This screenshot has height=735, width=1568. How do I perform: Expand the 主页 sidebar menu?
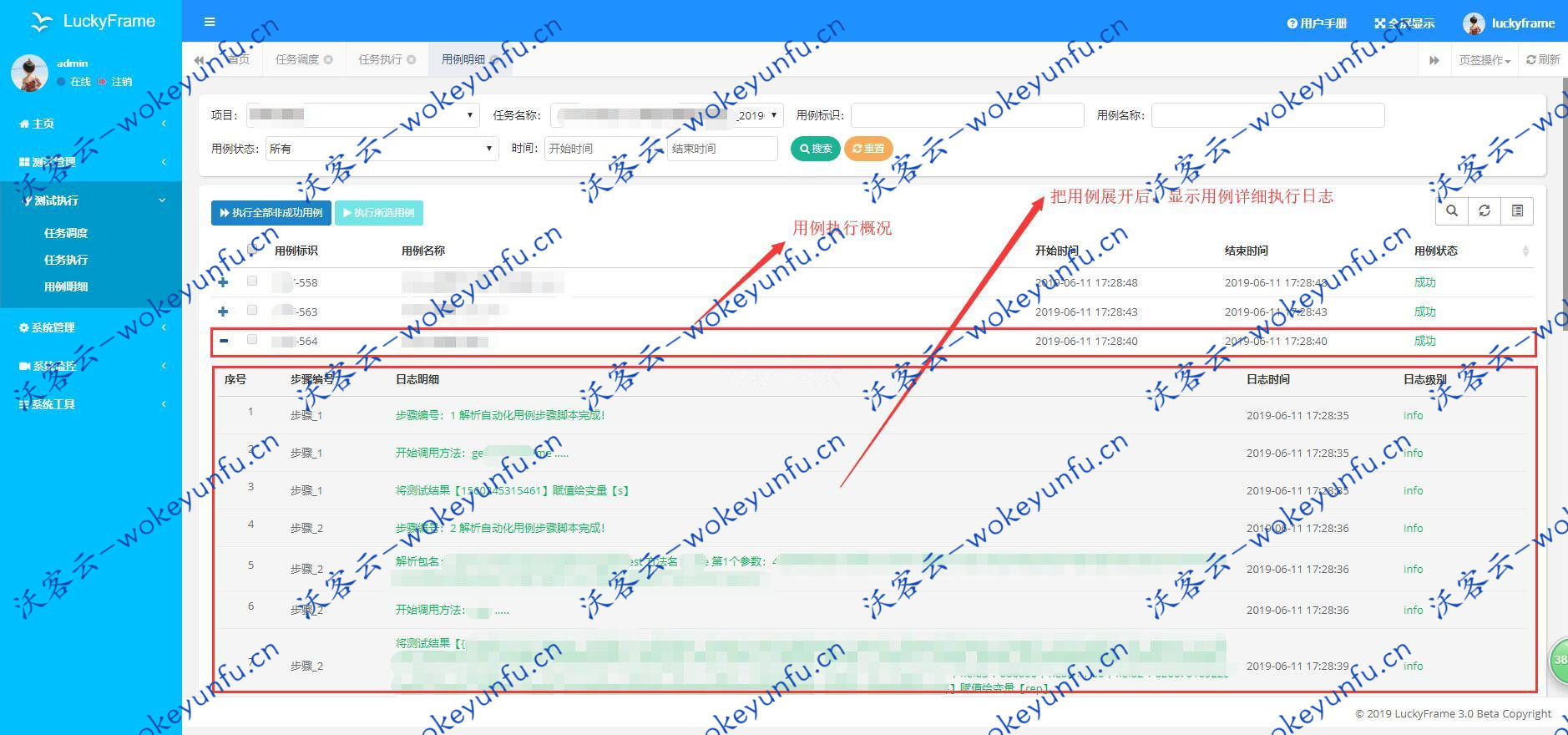pos(91,124)
